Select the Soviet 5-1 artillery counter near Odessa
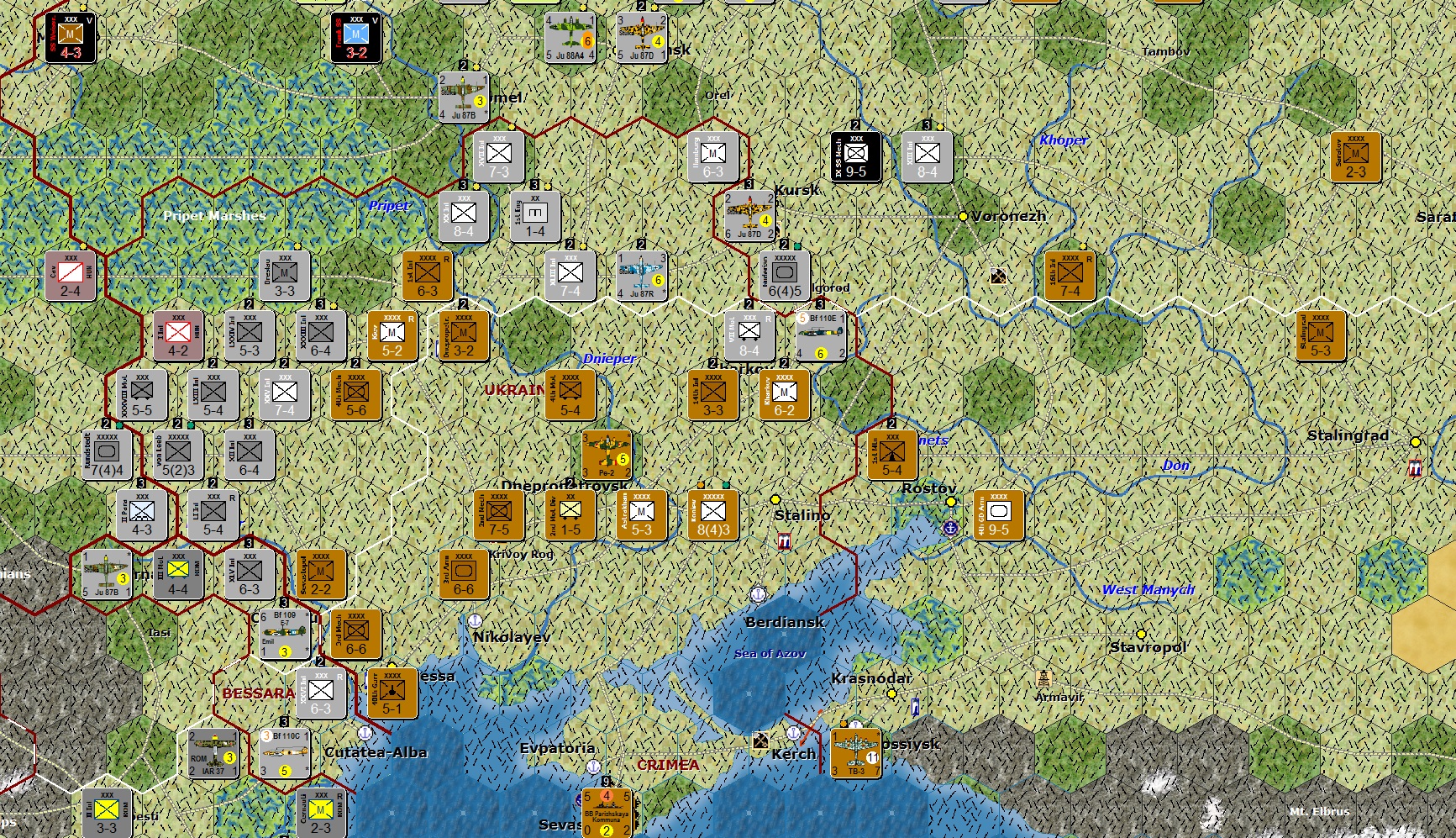This screenshot has width=1456, height=838. tap(392, 693)
